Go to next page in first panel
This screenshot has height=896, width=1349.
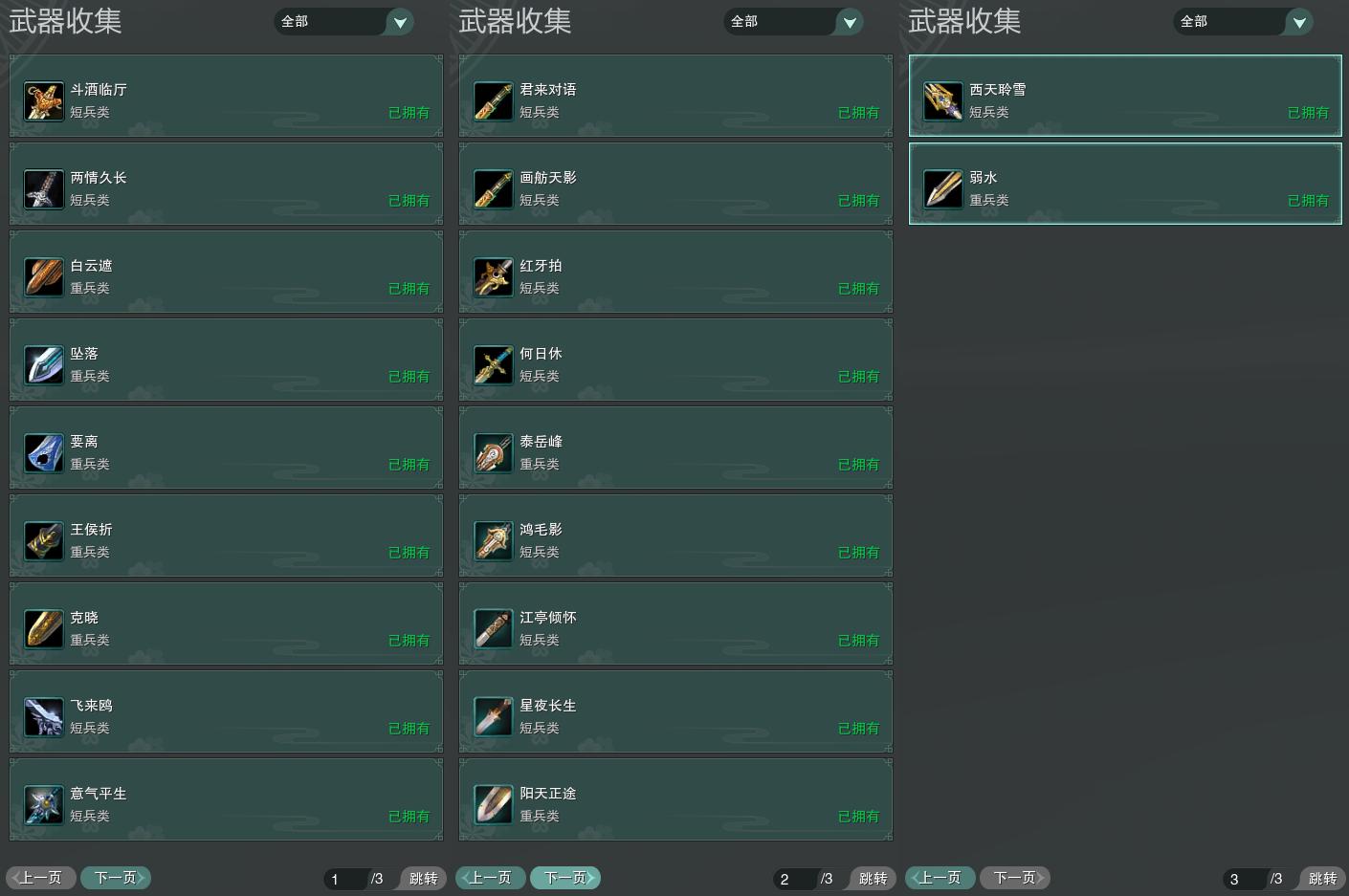(116, 878)
